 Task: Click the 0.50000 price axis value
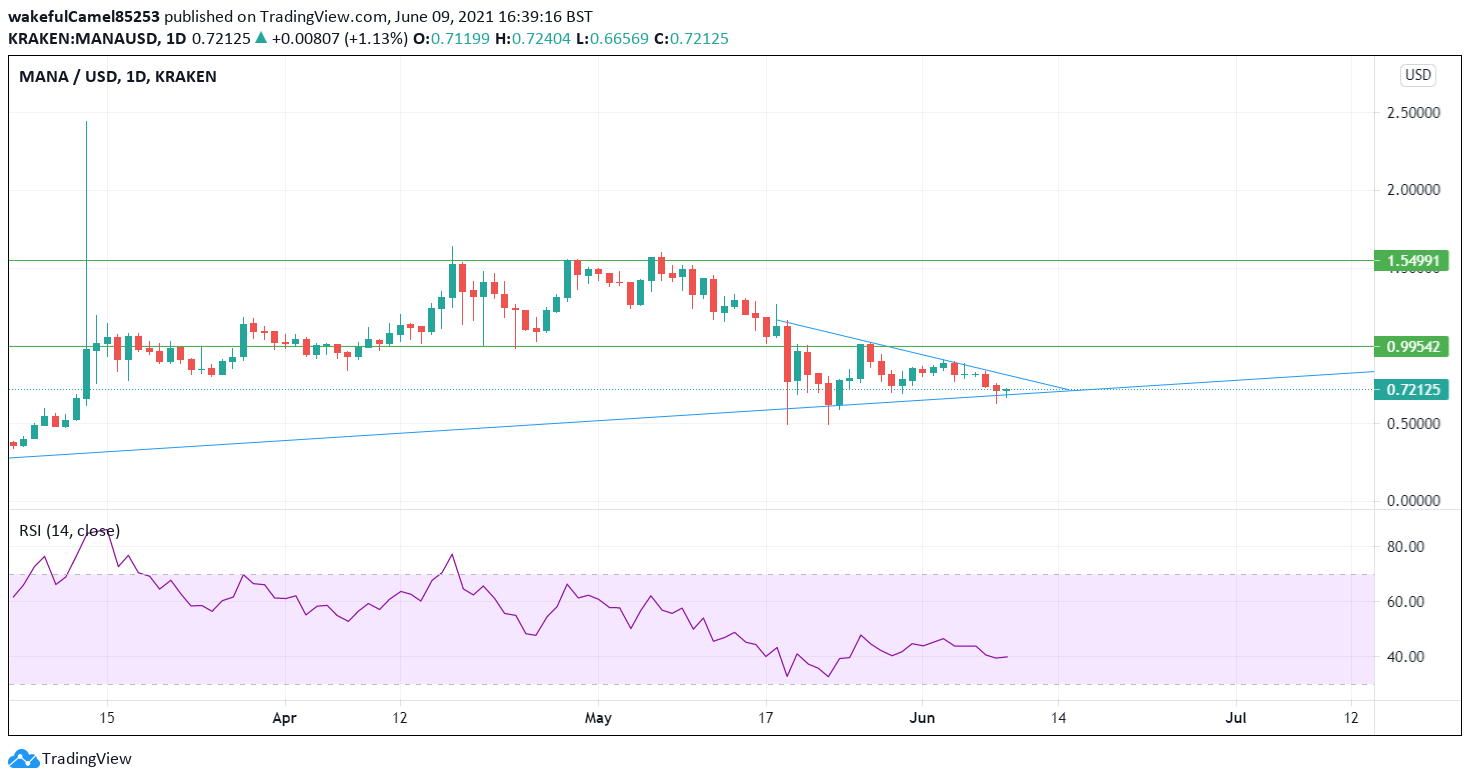(x=1413, y=424)
